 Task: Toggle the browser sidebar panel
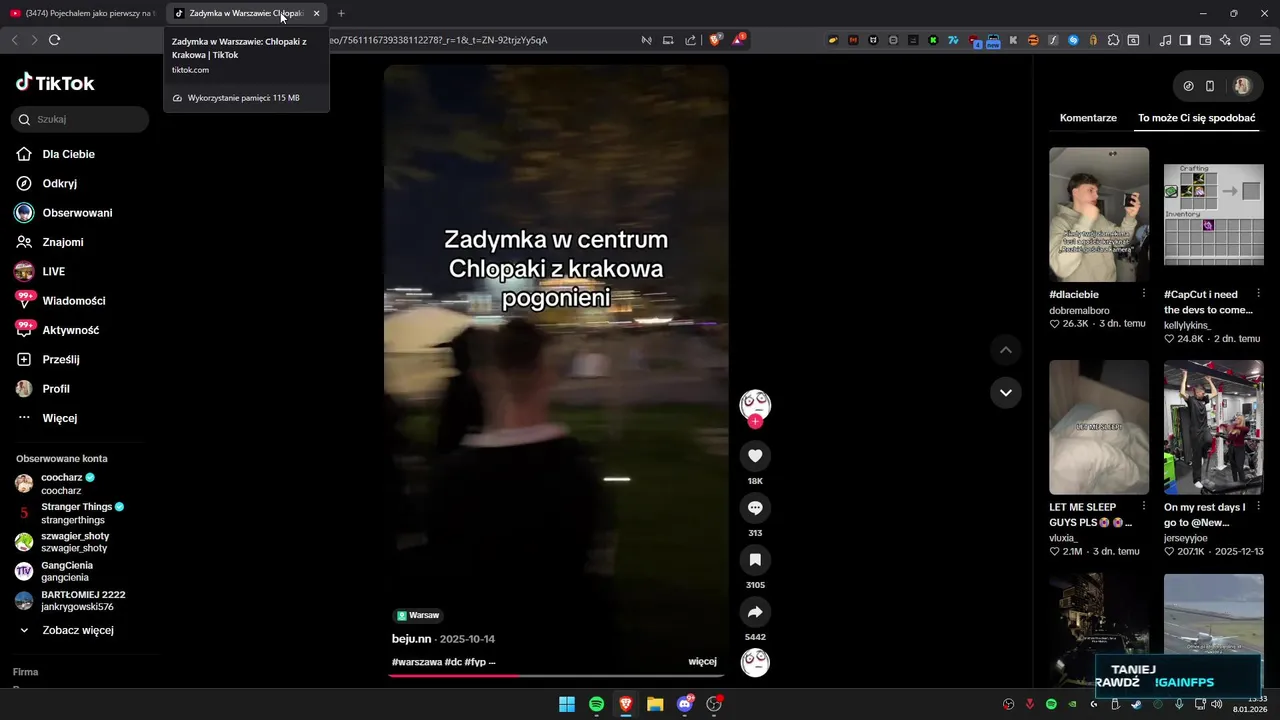pyautogui.click(x=1185, y=40)
